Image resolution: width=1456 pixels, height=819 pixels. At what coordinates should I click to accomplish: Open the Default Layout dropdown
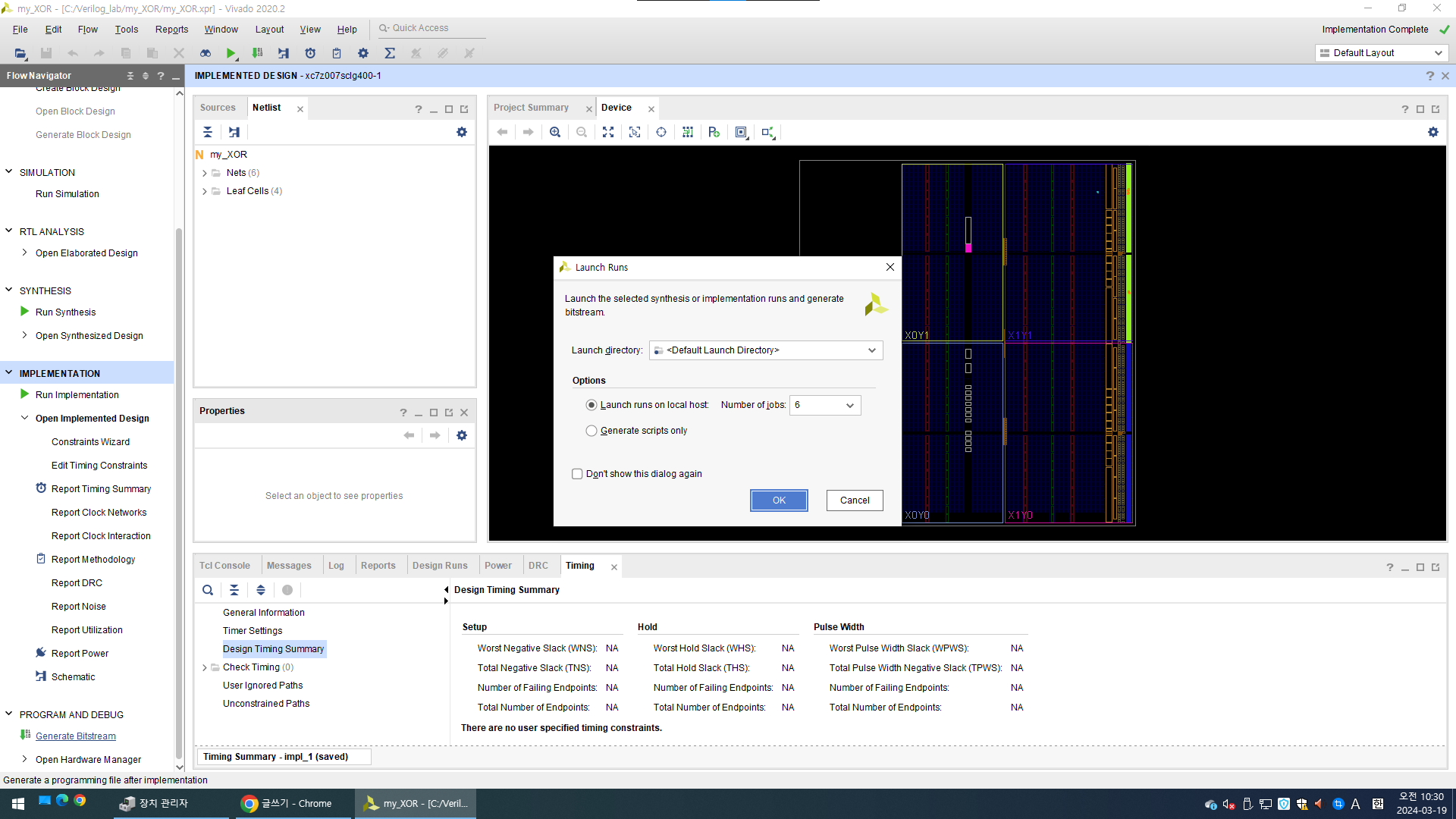click(x=1382, y=53)
